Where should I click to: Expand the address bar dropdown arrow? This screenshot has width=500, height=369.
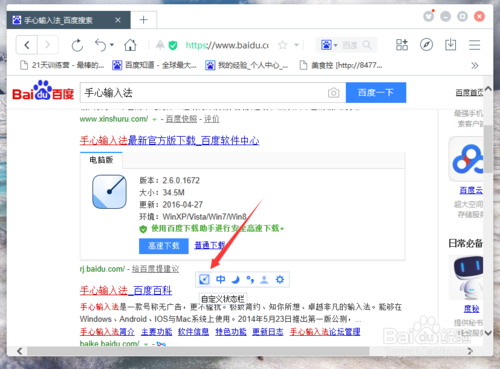(x=296, y=45)
